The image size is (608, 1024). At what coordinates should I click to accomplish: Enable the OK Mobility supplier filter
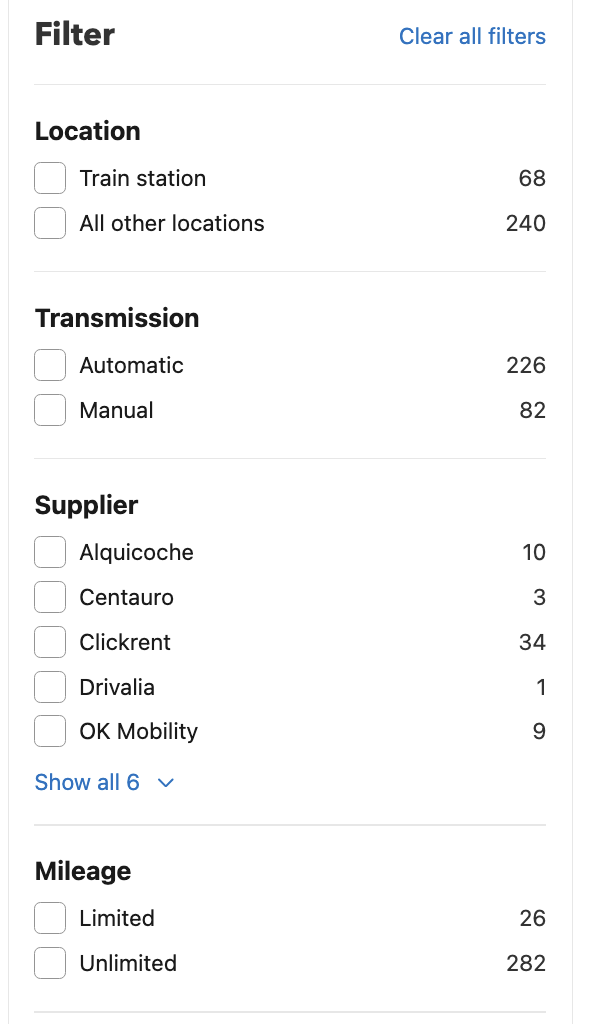coord(50,733)
